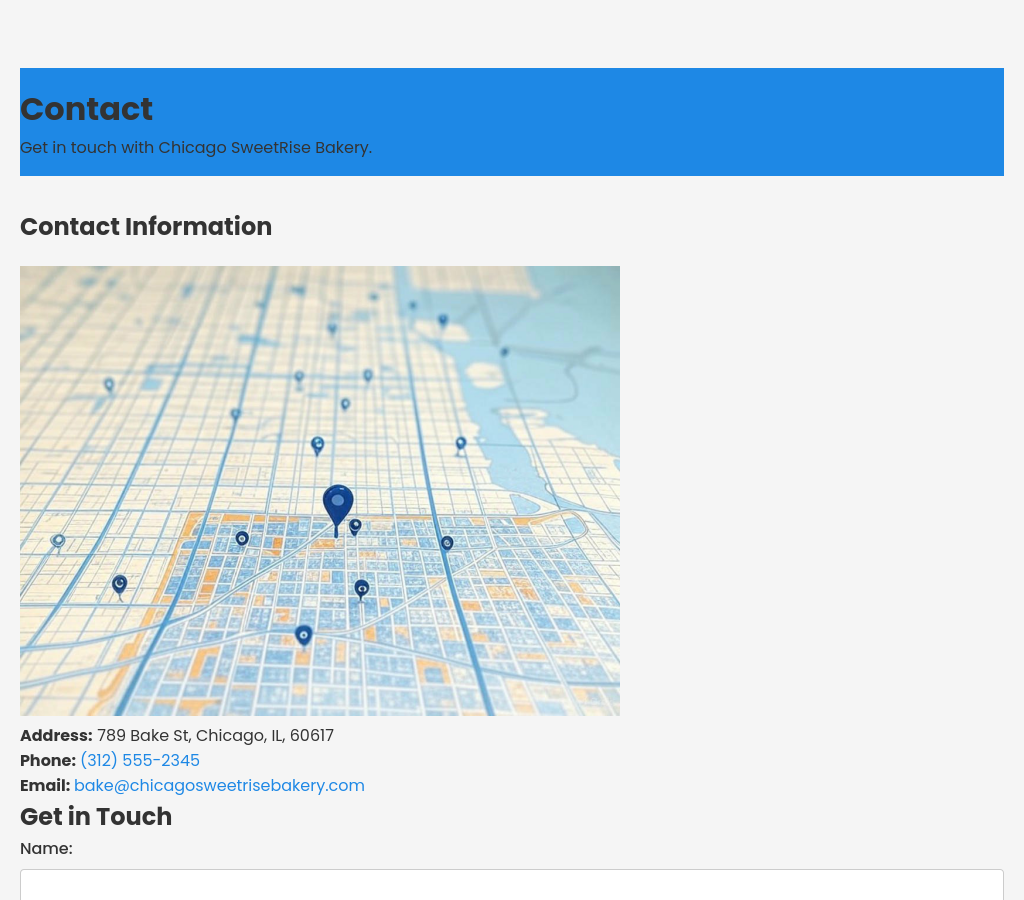Click the "Contact Information" section heading
1024x900 pixels.
click(146, 227)
